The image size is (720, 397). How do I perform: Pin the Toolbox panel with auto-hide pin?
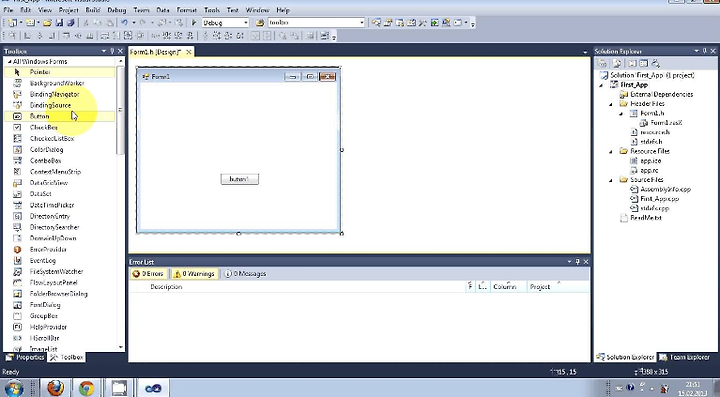[112, 51]
